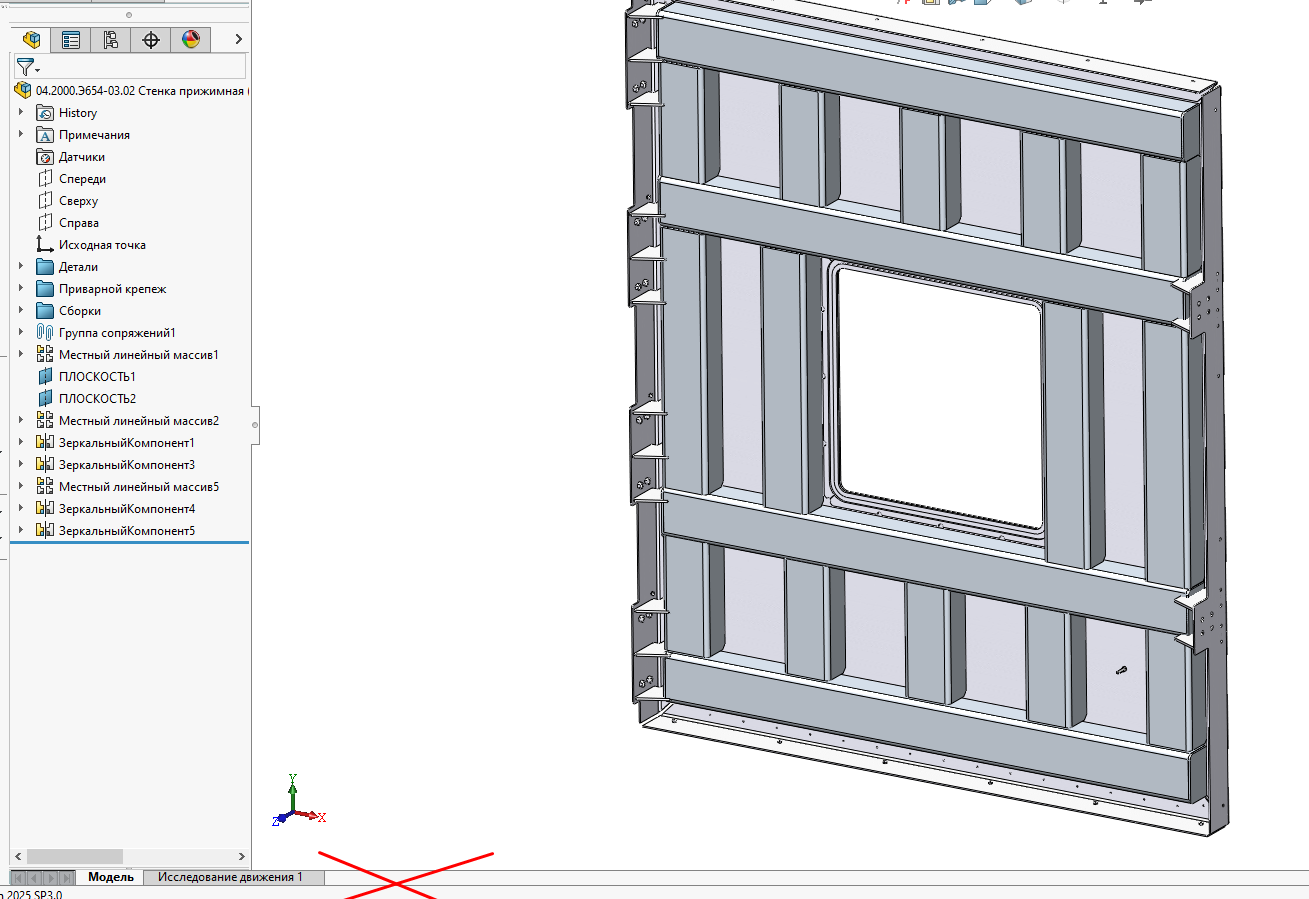Image resolution: width=1309 pixels, height=899 pixels.
Task: Switch to the PropertyManager tab
Action: [71, 40]
